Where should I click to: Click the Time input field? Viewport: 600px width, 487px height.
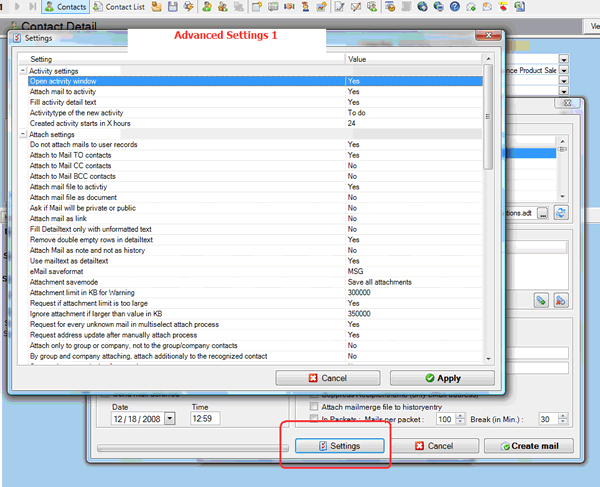tap(204, 418)
